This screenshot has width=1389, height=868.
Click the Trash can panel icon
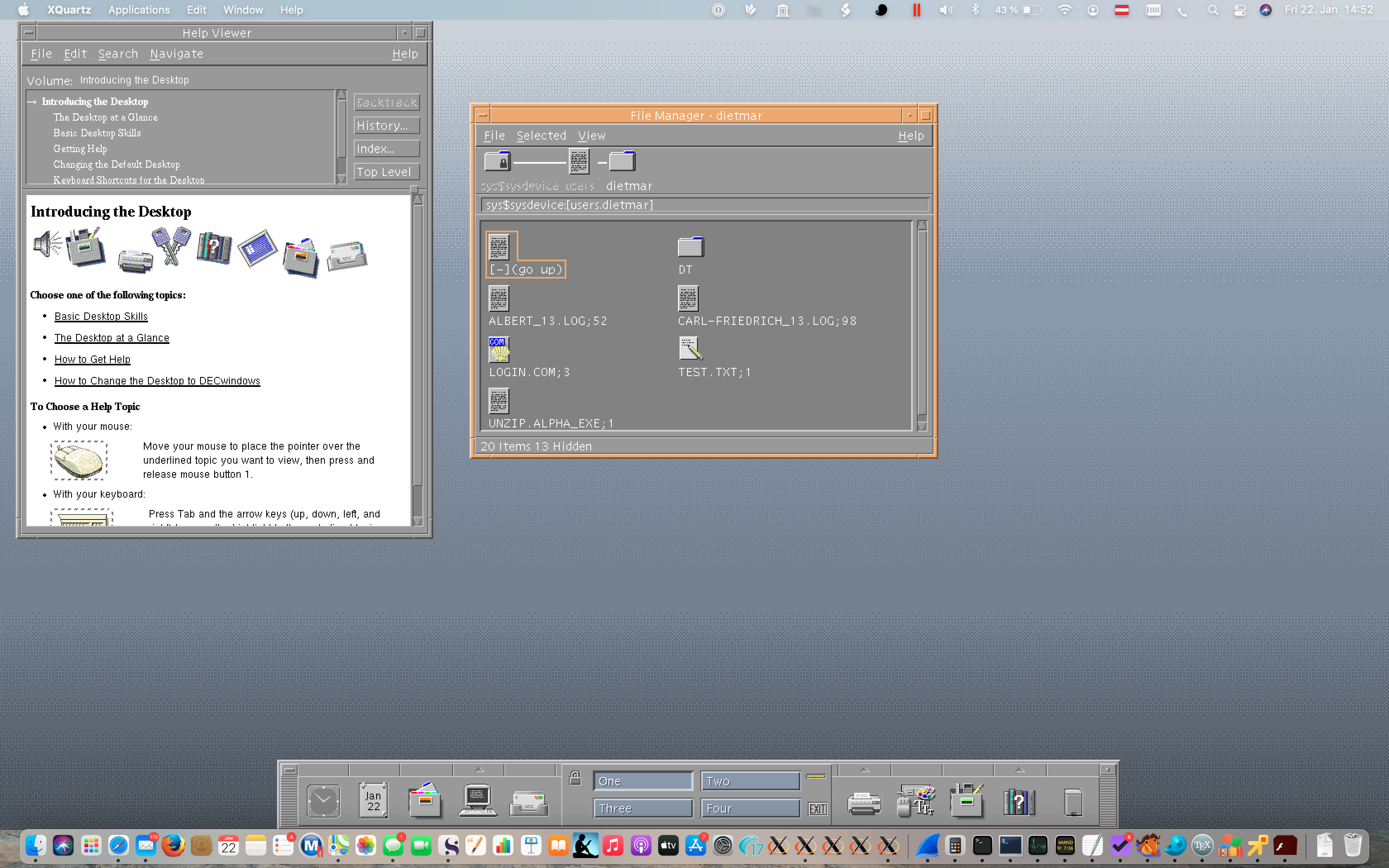tap(1072, 801)
